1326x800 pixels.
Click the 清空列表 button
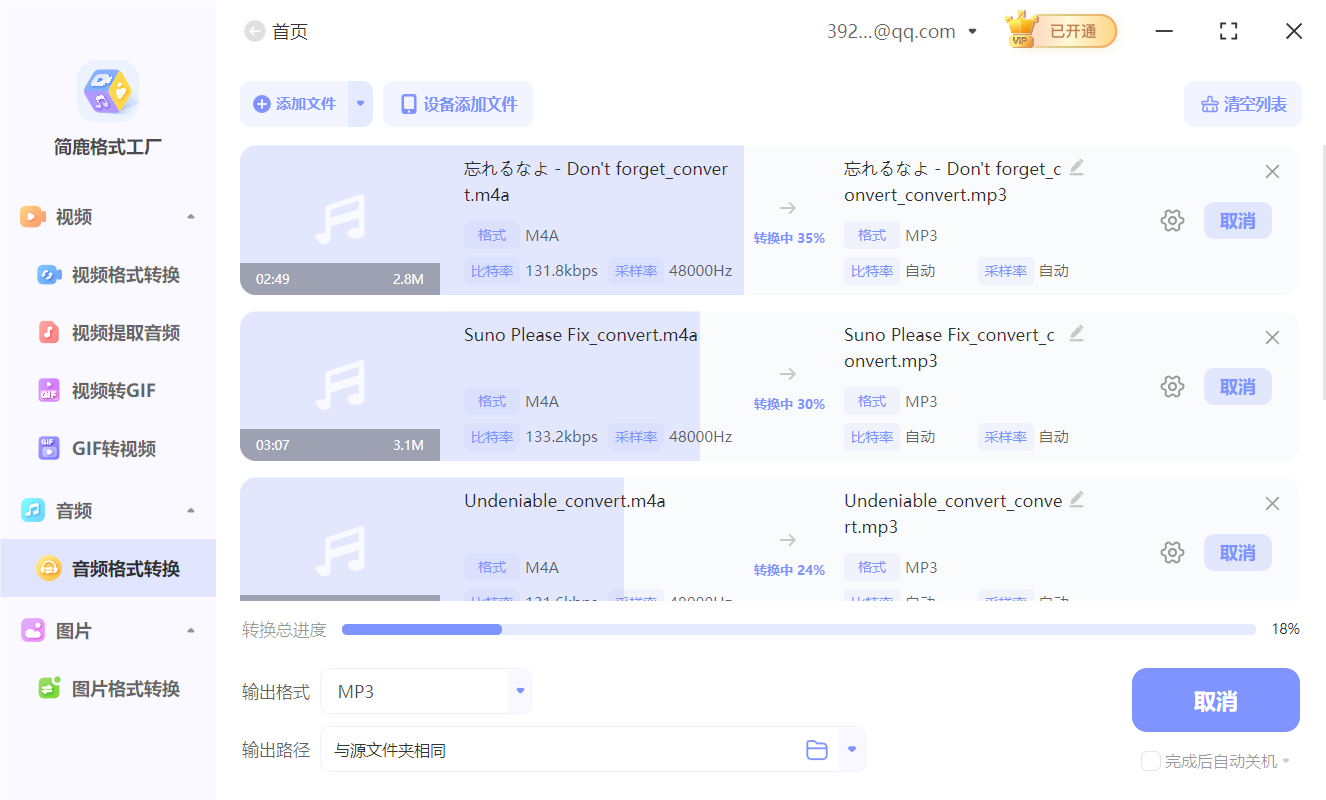click(1242, 104)
